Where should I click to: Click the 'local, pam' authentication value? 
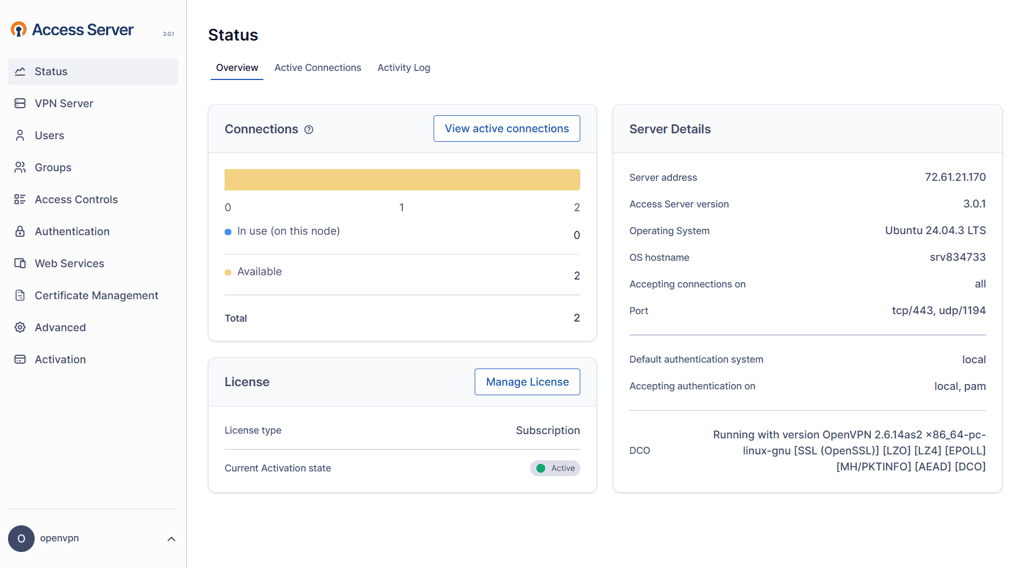pyautogui.click(x=960, y=387)
